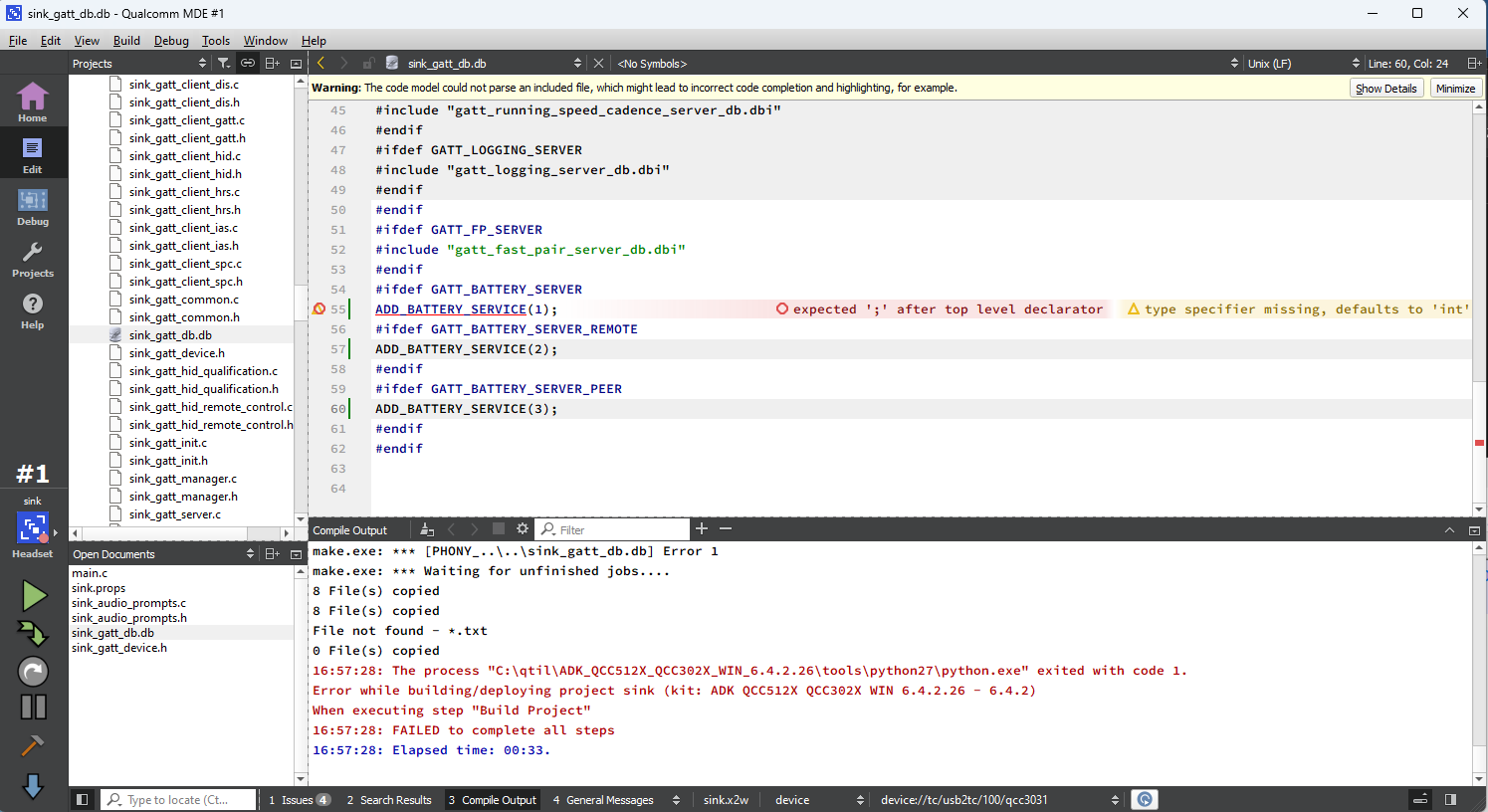The height and width of the screenshot is (812, 1488).
Task: Click the Filter field in Compile Output
Action: pos(613,529)
